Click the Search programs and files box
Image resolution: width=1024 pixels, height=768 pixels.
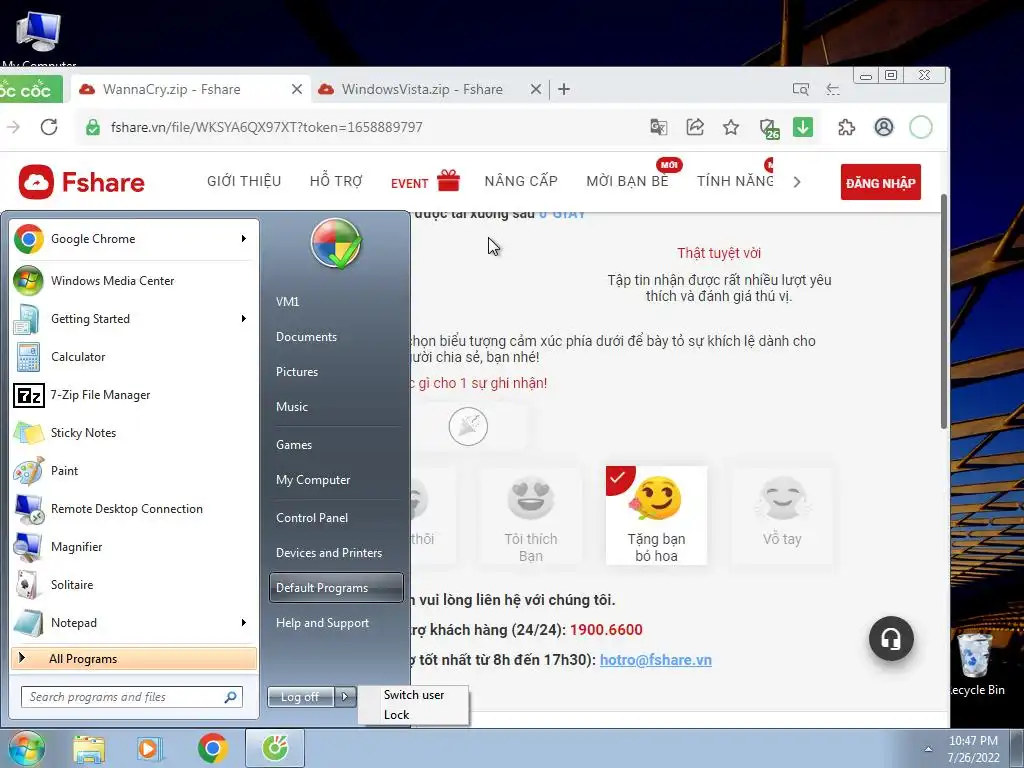click(x=132, y=697)
